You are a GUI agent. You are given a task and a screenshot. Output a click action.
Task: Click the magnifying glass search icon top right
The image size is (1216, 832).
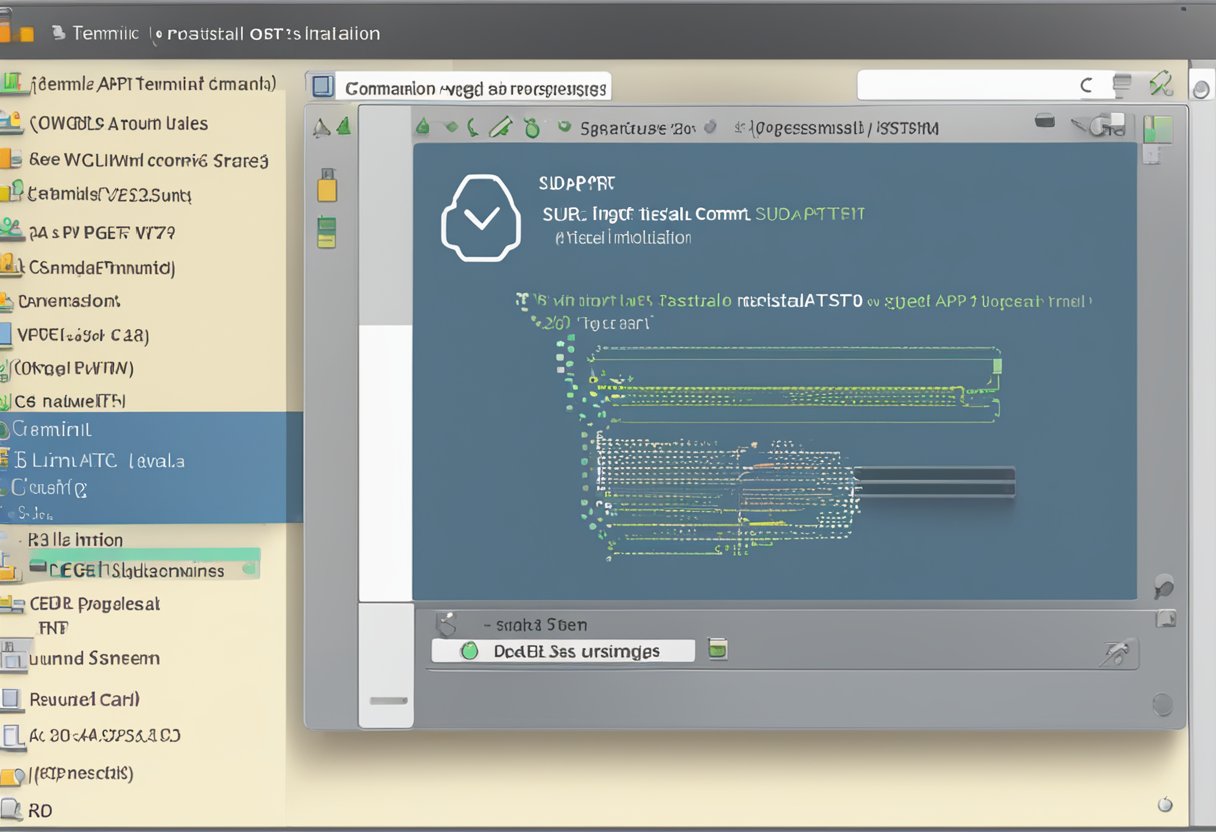pyautogui.click(x=1161, y=86)
